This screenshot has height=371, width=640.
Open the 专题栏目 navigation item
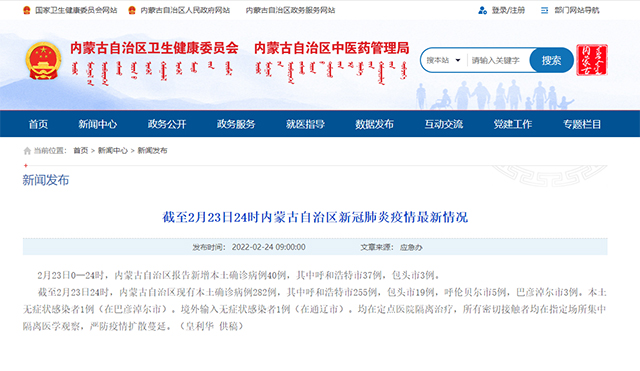(x=582, y=124)
